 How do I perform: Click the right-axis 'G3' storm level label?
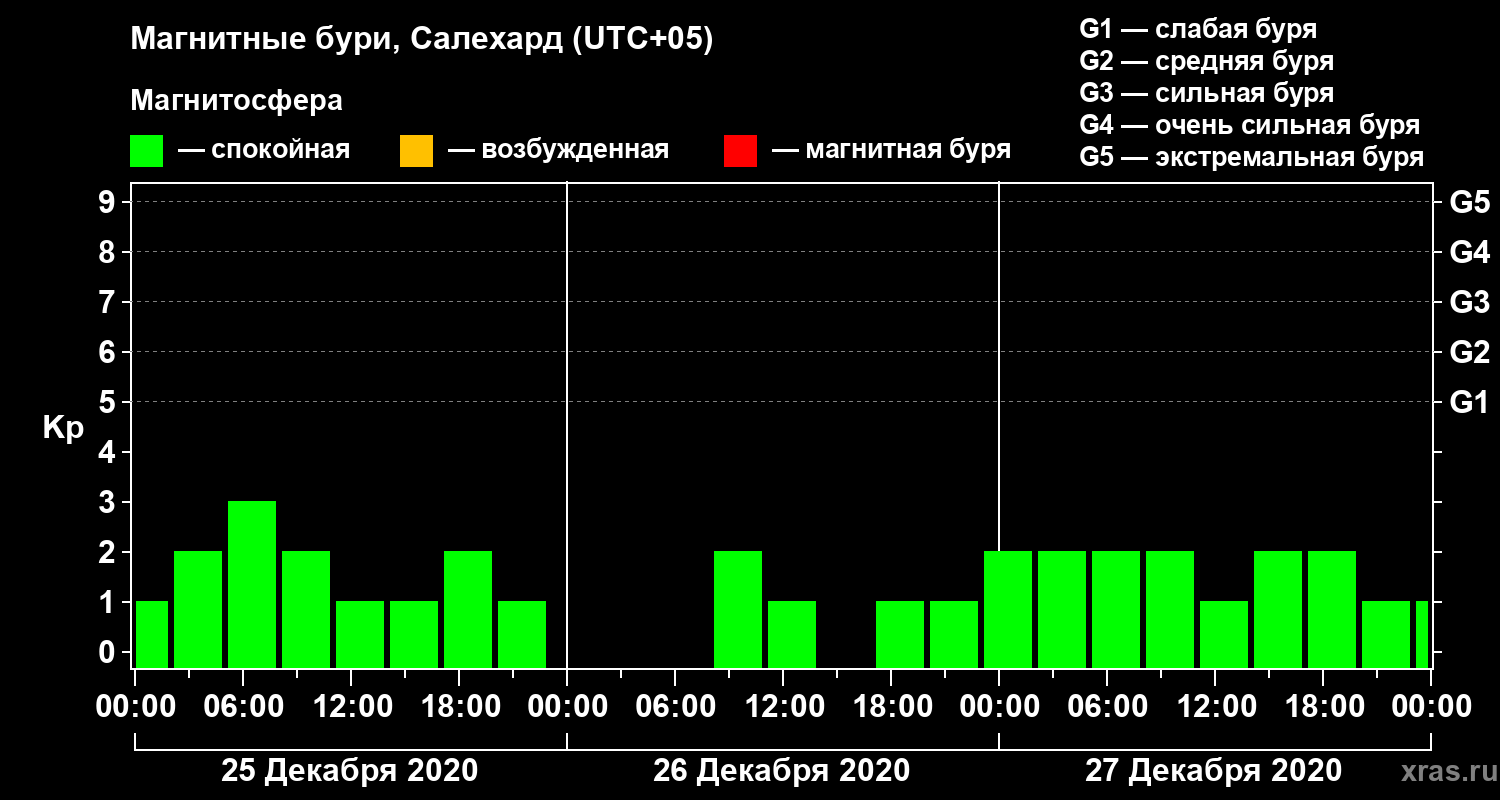pyautogui.click(x=1470, y=302)
